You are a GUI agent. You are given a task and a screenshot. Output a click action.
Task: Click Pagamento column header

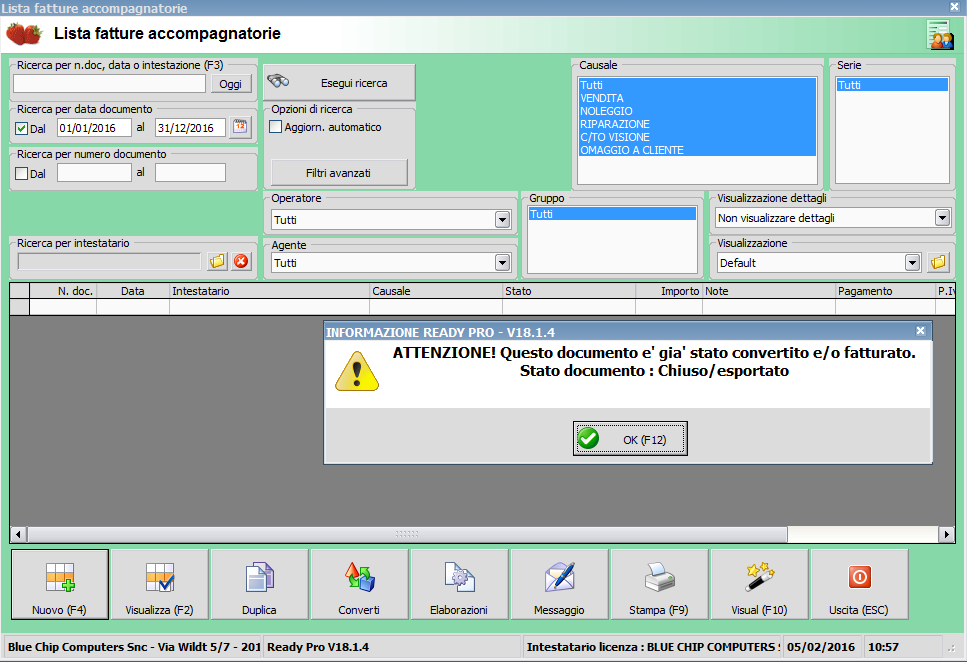click(885, 291)
